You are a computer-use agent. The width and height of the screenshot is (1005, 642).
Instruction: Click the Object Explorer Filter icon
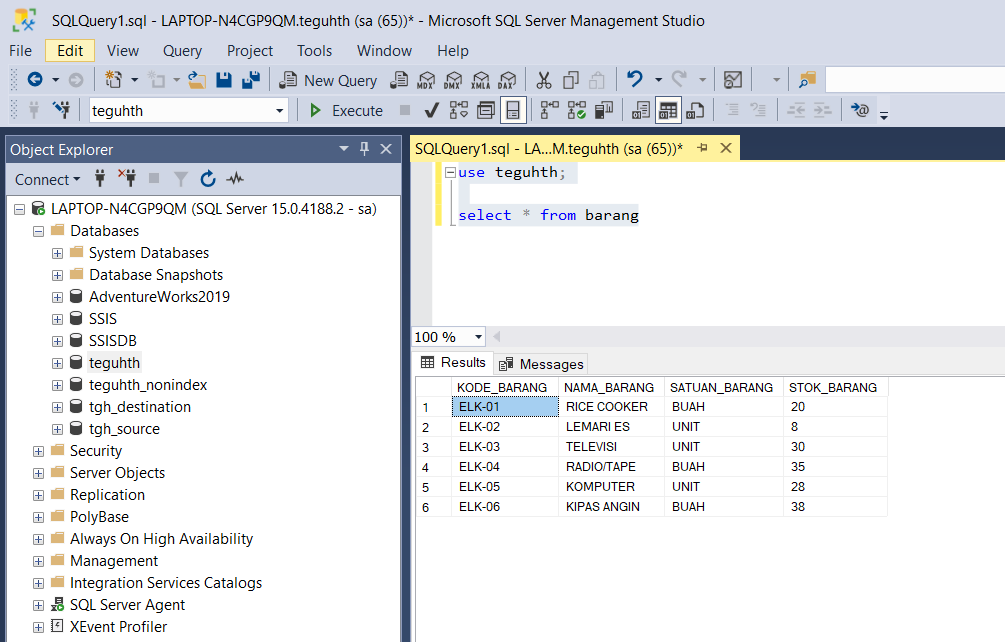pyautogui.click(x=181, y=179)
